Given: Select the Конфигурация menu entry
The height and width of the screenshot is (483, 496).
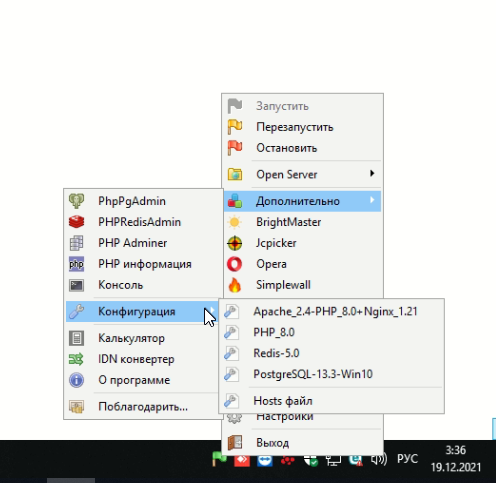Looking at the screenshot, I should 143,312.
